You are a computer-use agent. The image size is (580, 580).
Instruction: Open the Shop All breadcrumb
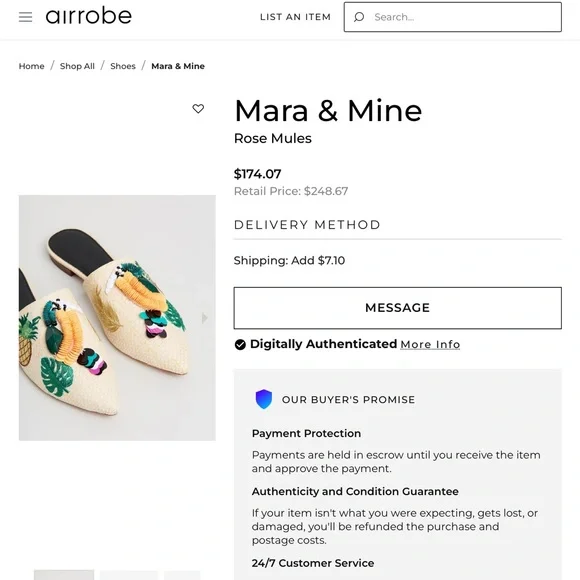click(77, 66)
